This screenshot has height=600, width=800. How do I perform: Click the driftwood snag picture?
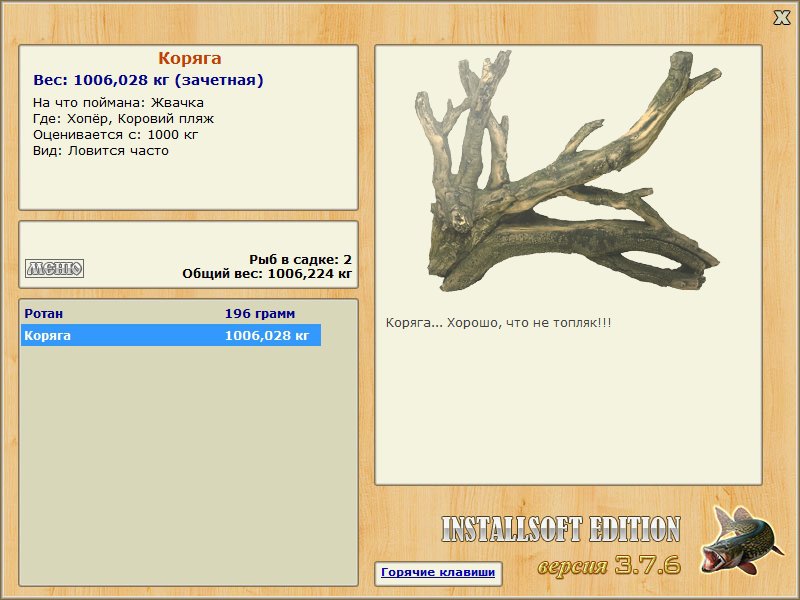coord(567,171)
